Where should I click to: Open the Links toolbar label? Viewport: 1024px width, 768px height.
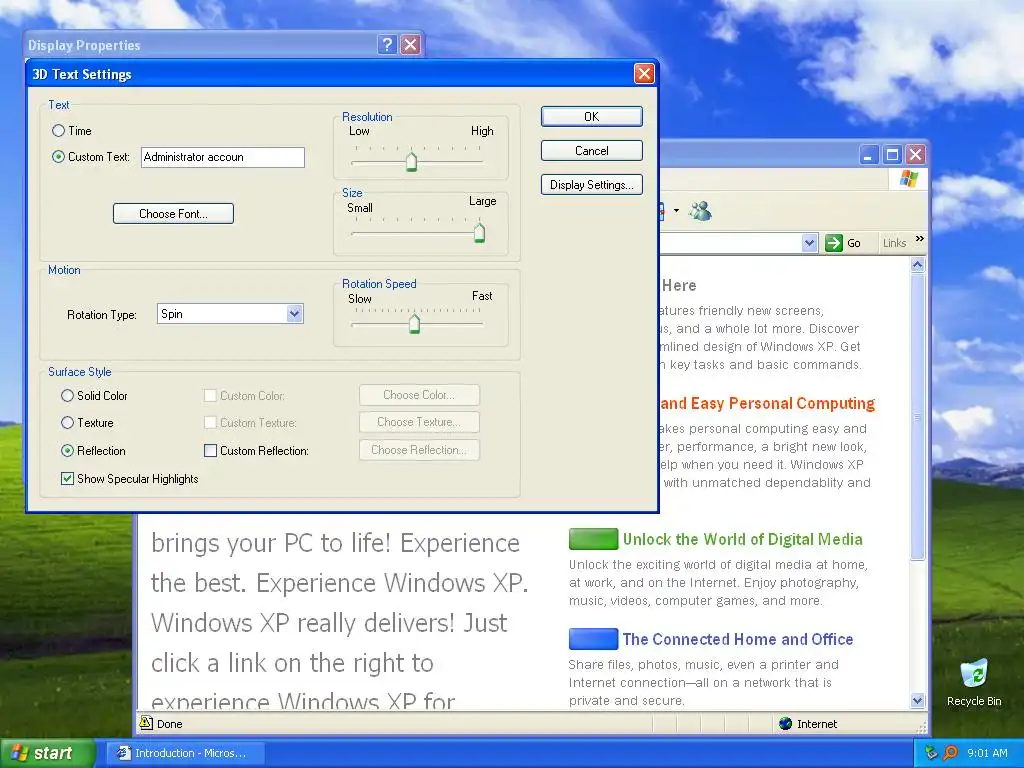click(x=894, y=243)
